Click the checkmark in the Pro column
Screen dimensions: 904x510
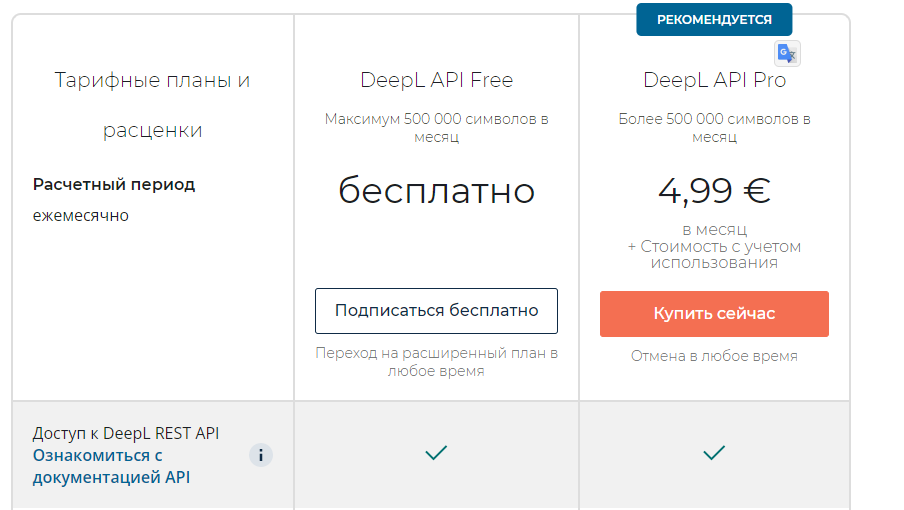click(714, 454)
